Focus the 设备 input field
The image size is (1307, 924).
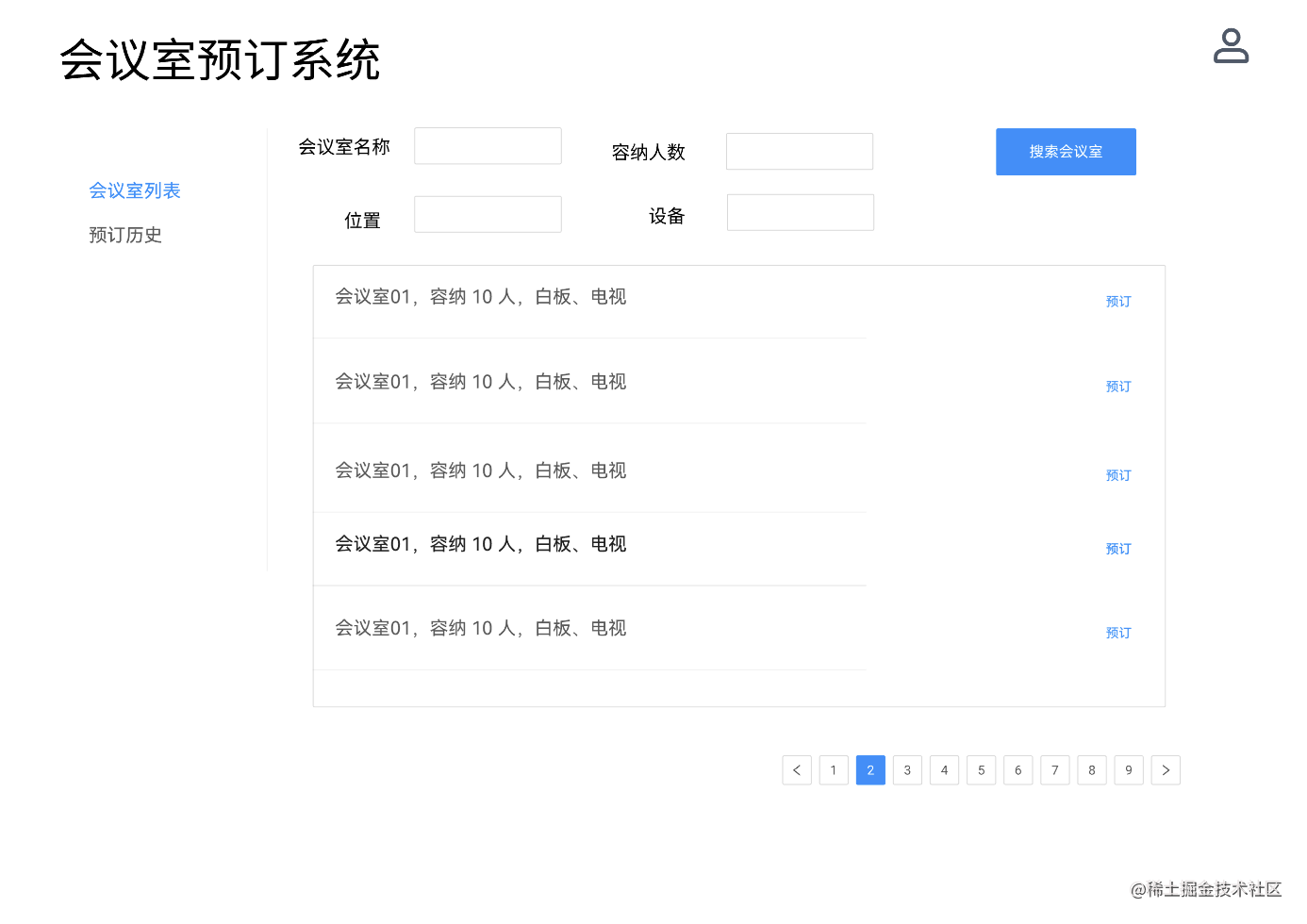pyautogui.click(x=800, y=213)
